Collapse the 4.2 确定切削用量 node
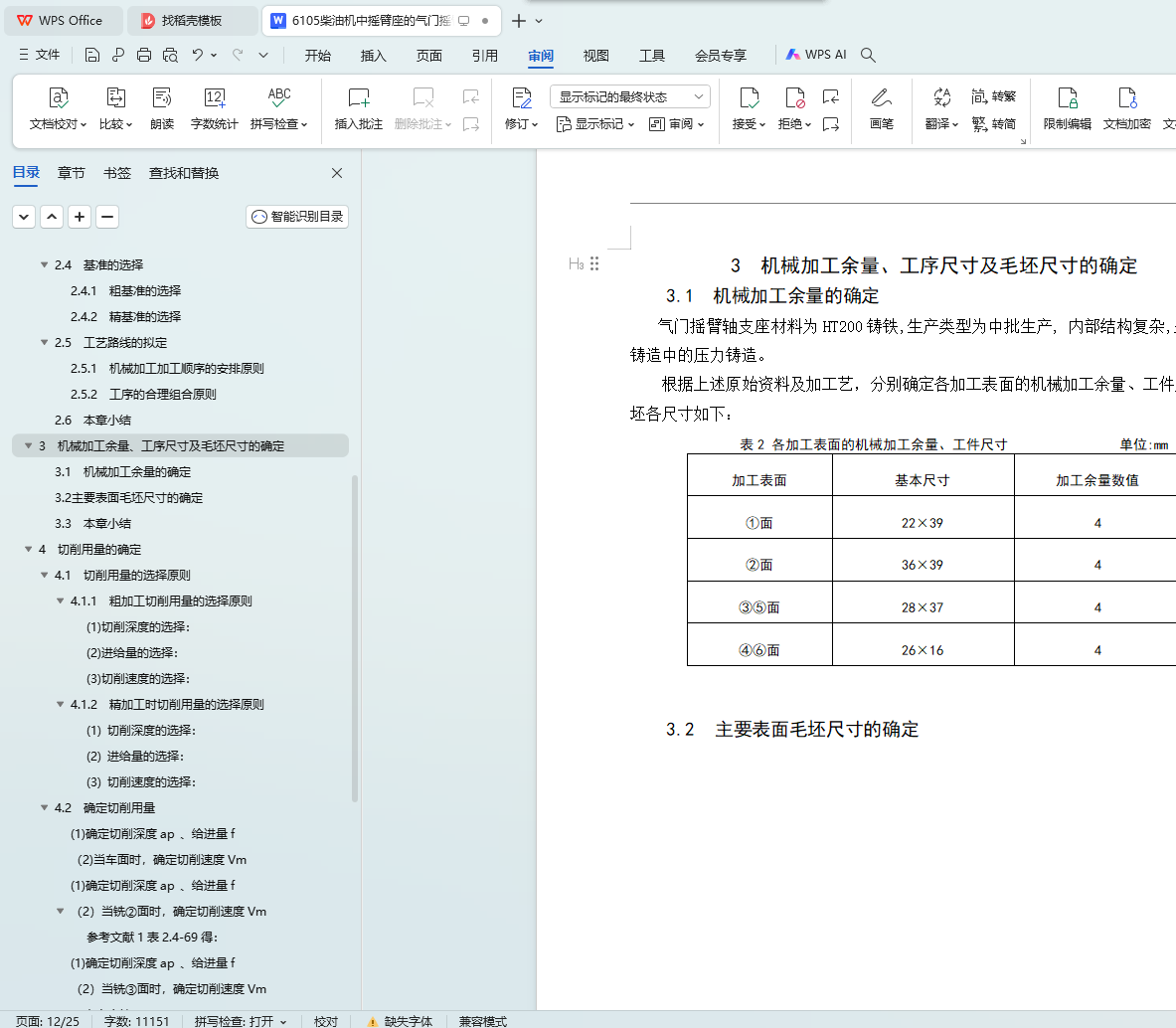The image size is (1176, 1028). tap(45, 808)
